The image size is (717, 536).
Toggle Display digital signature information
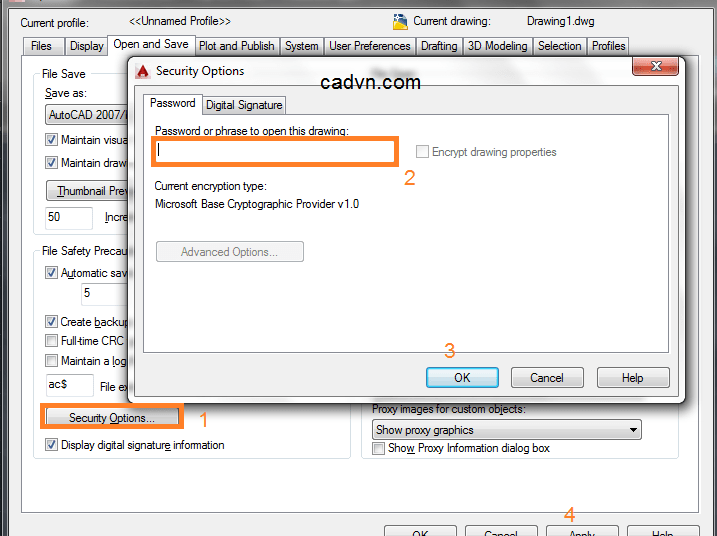click(51, 445)
